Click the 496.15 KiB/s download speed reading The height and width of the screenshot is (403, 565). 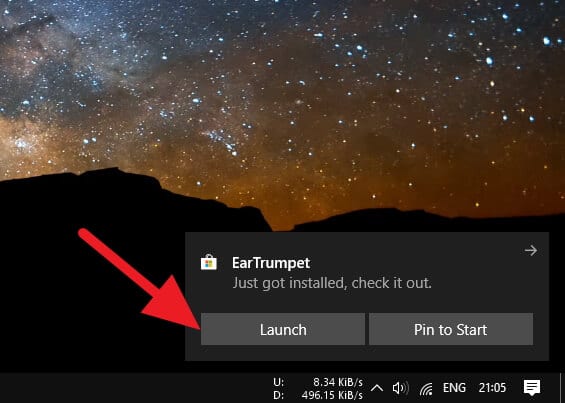click(x=332, y=395)
